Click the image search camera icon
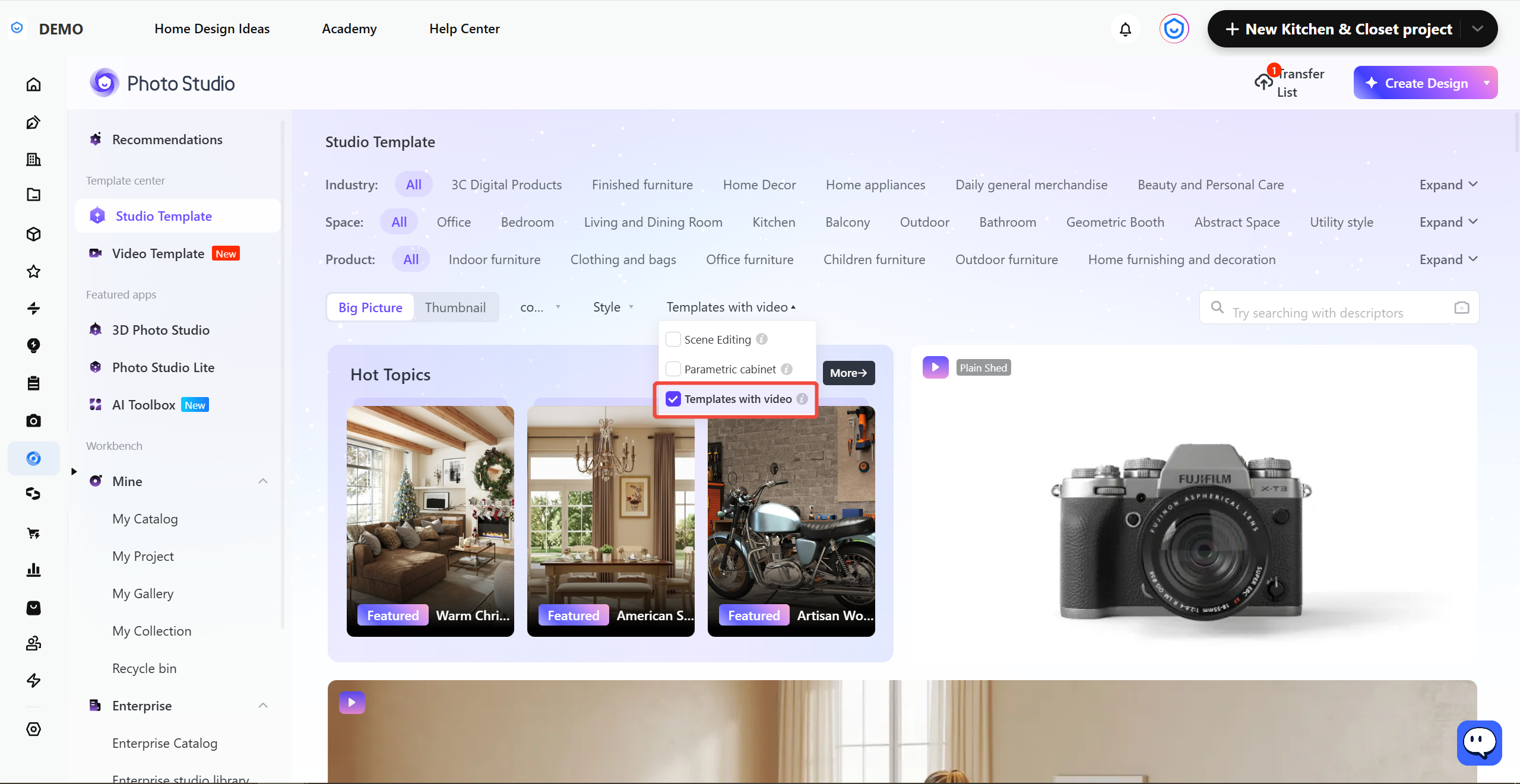 (1461, 307)
